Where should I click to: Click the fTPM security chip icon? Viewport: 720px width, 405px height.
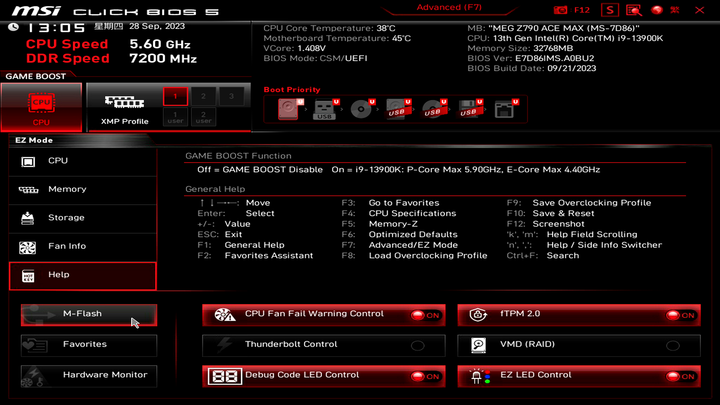[x=478, y=315]
